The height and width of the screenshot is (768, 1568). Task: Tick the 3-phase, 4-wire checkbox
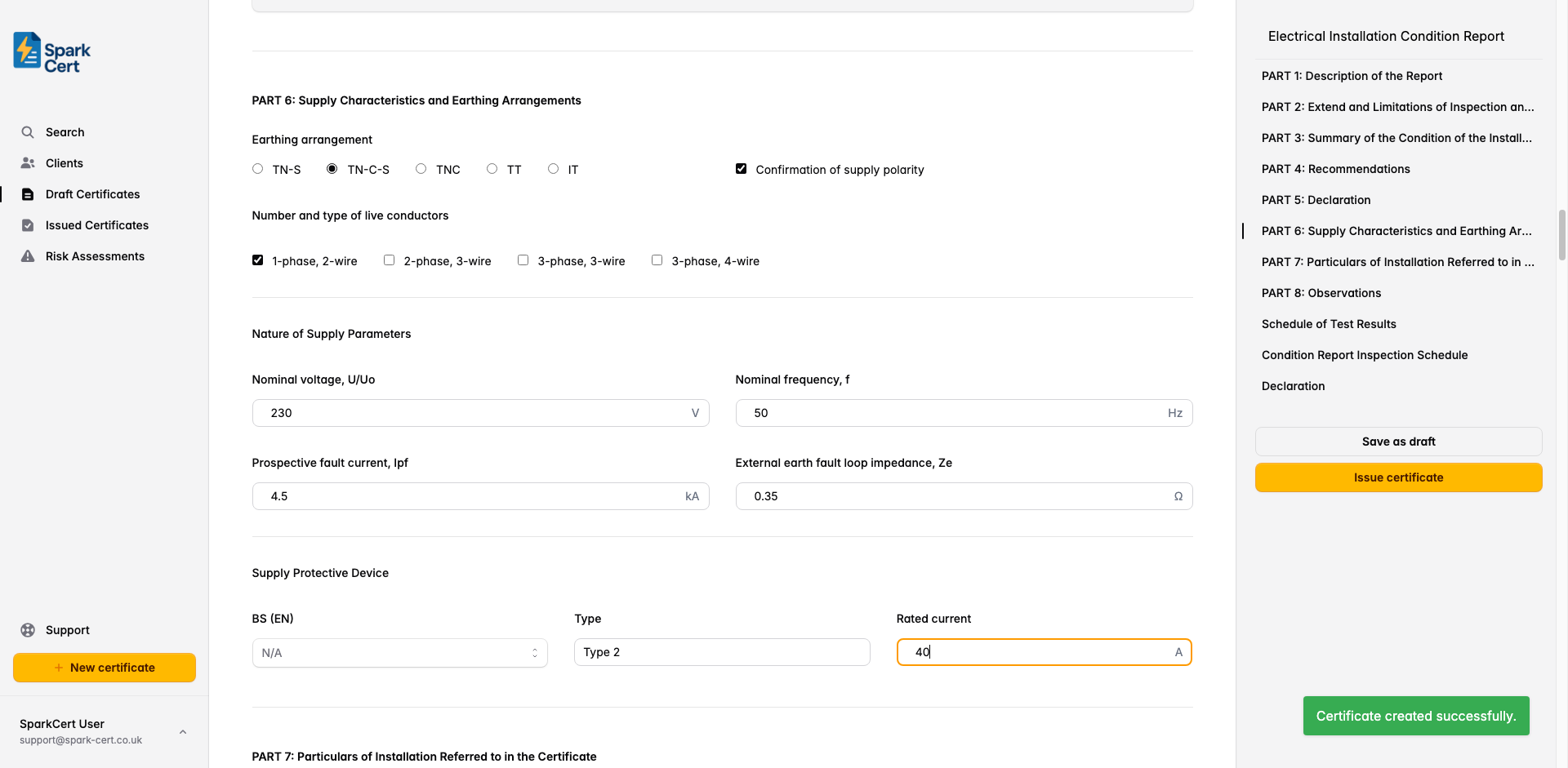[657, 260]
